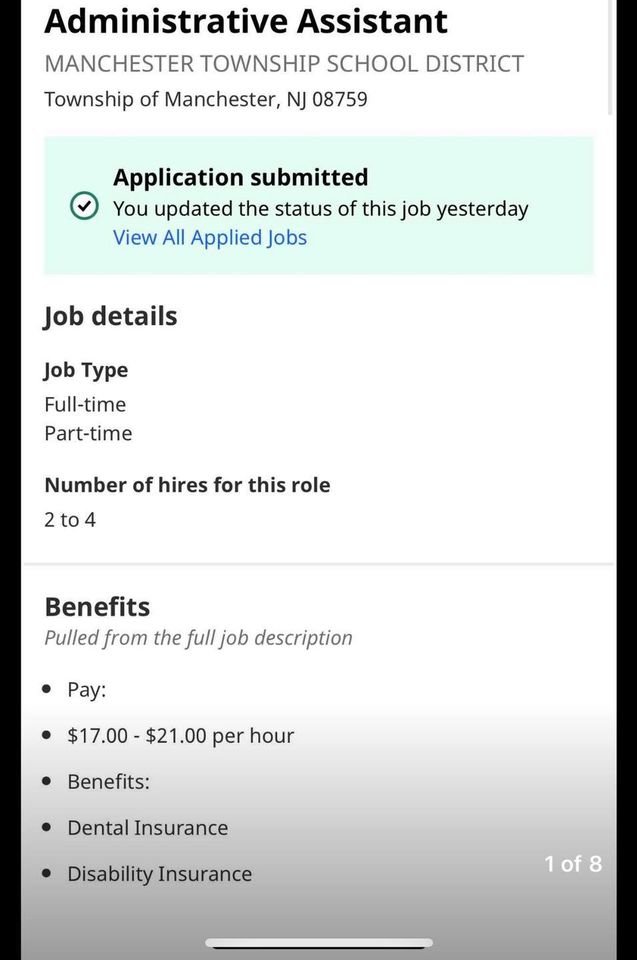Tap the Number of hires label
The width and height of the screenshot is (637, 960).
click(187, 485)
